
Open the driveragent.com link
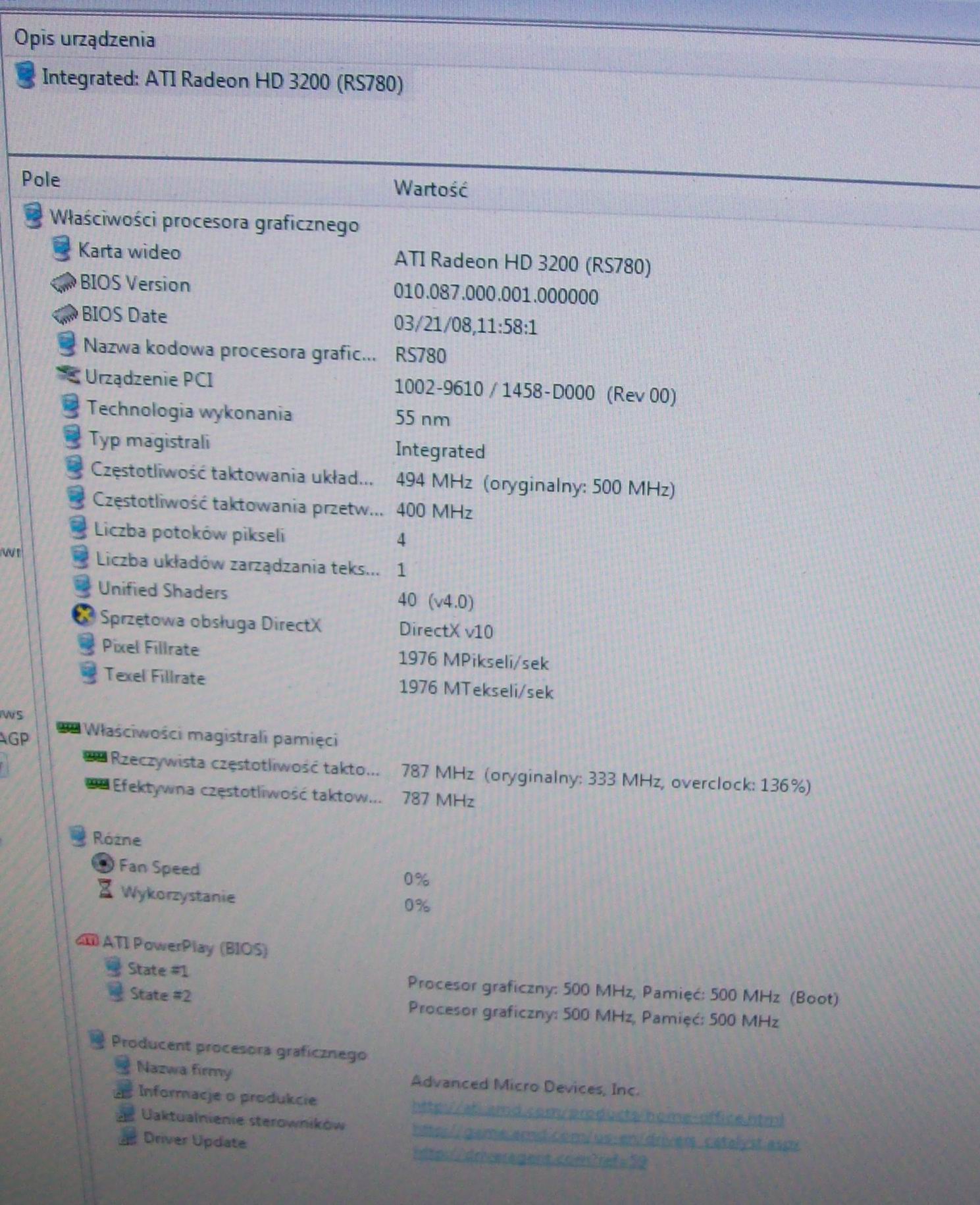(530, 1160)
